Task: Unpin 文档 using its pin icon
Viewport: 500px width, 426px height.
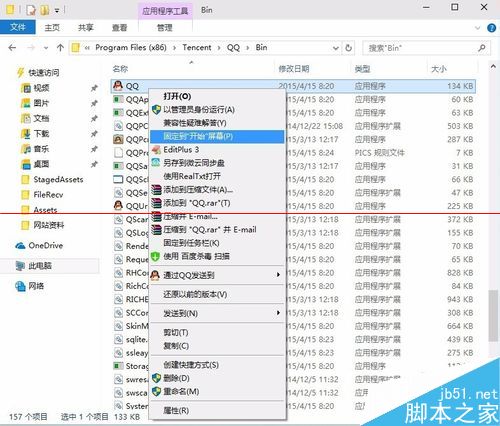Action: point(94,118)
